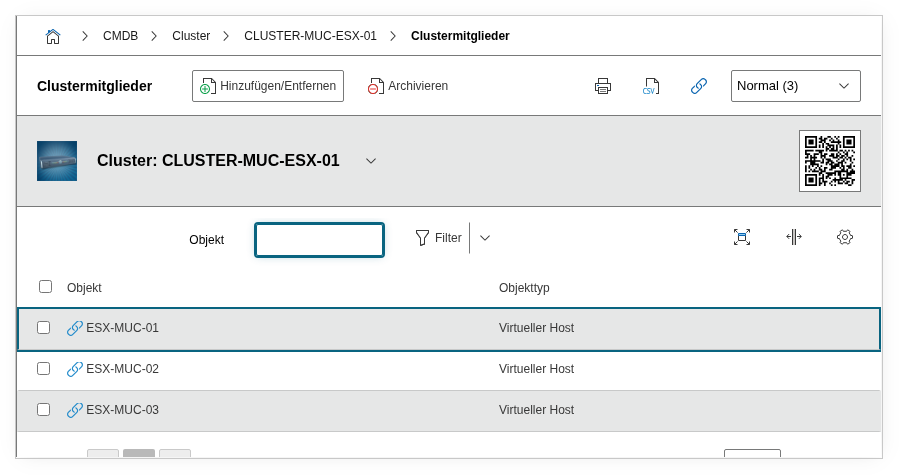Click the Hinzufügen/Entfernen button

tap(267, 86)
